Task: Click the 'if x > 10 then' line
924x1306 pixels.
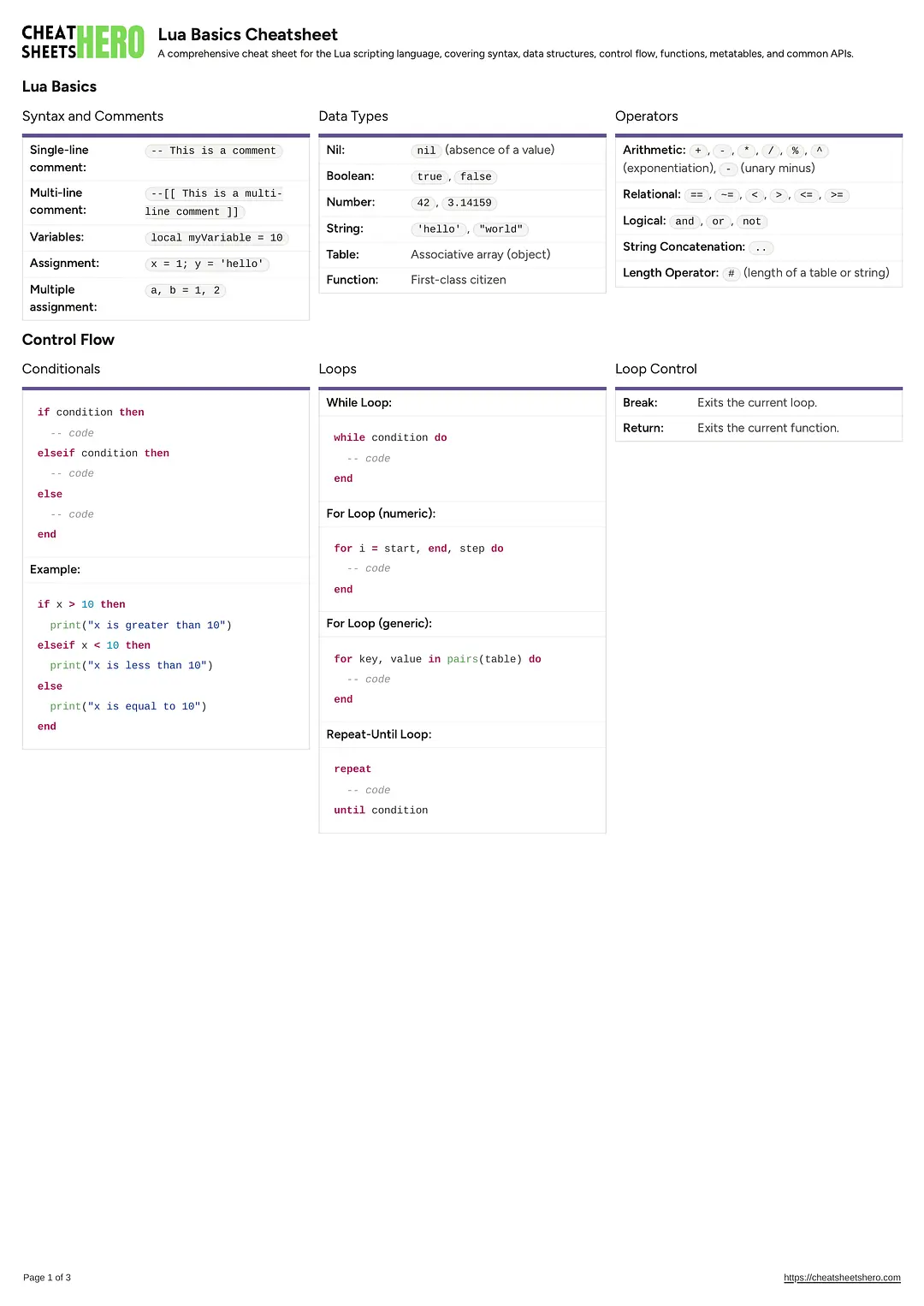Action: coord(81,605)
